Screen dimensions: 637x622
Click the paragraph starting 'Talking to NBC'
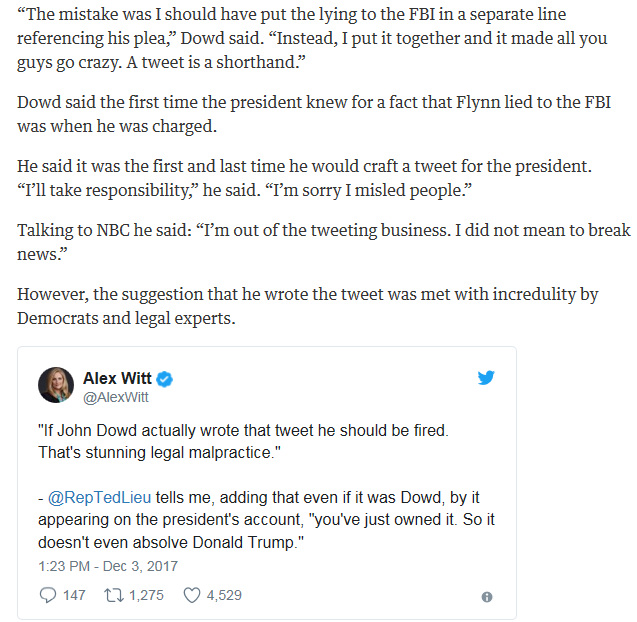coord(324,242)
